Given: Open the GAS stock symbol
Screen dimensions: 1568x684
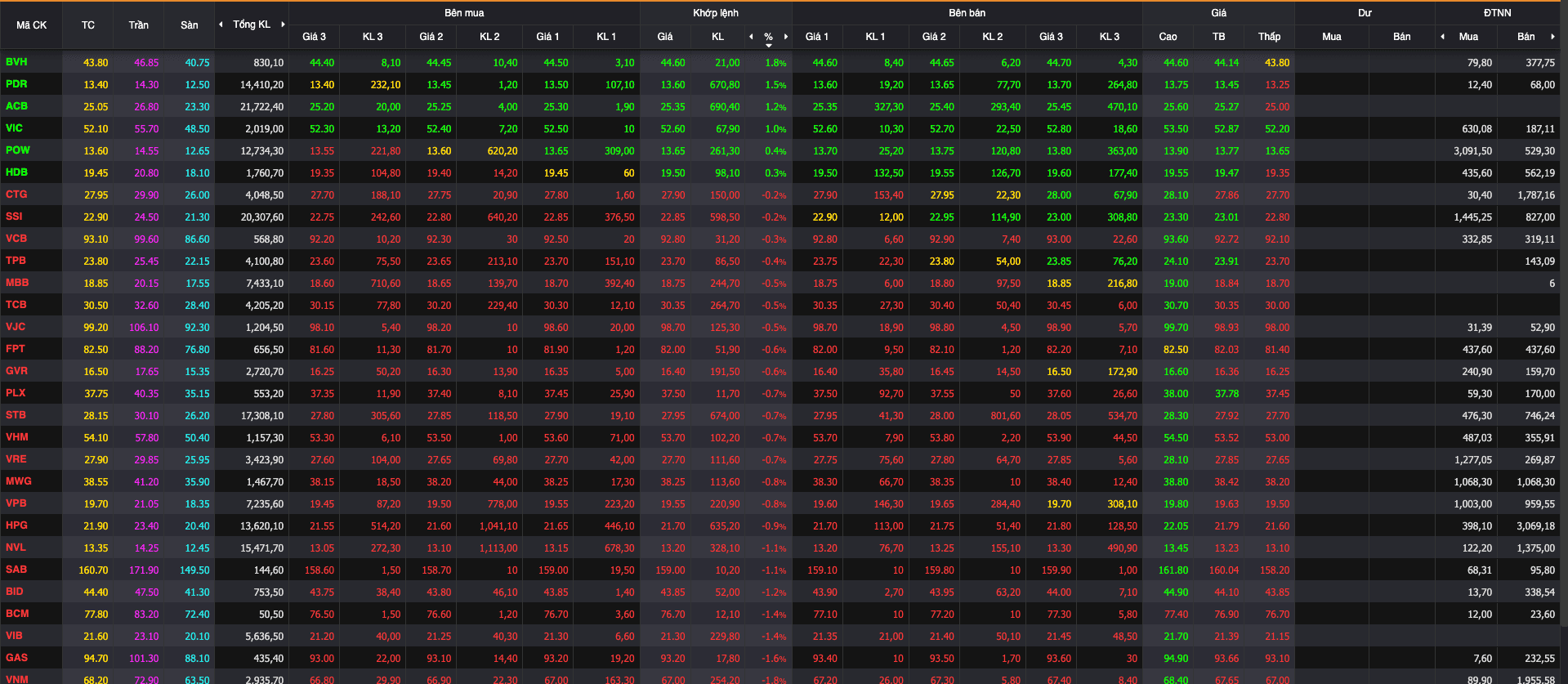Looking at the screenshot, I should 16,658.
